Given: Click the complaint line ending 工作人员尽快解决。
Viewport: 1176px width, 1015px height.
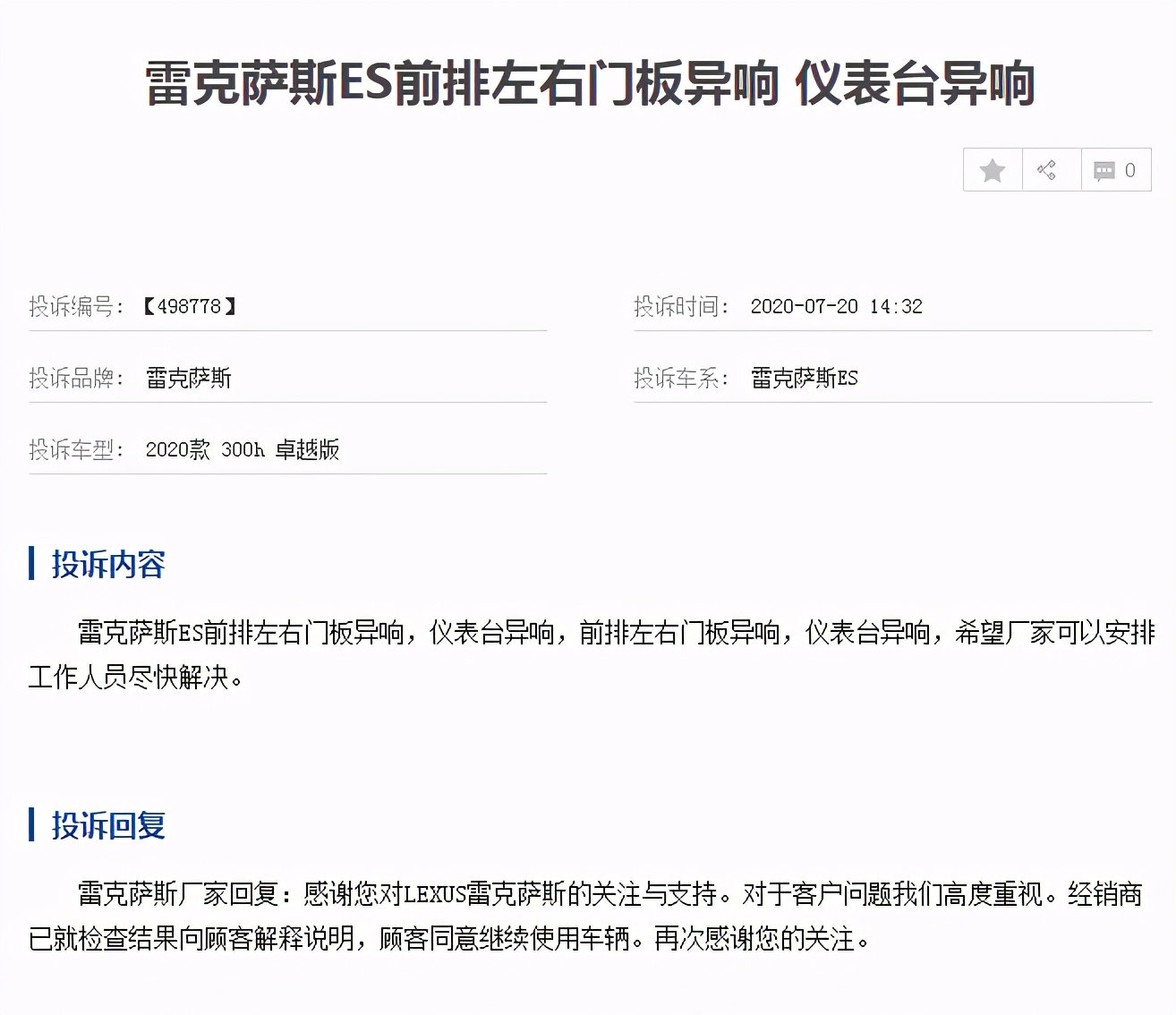Looking at the screenshot, I should tap(136, 677).
